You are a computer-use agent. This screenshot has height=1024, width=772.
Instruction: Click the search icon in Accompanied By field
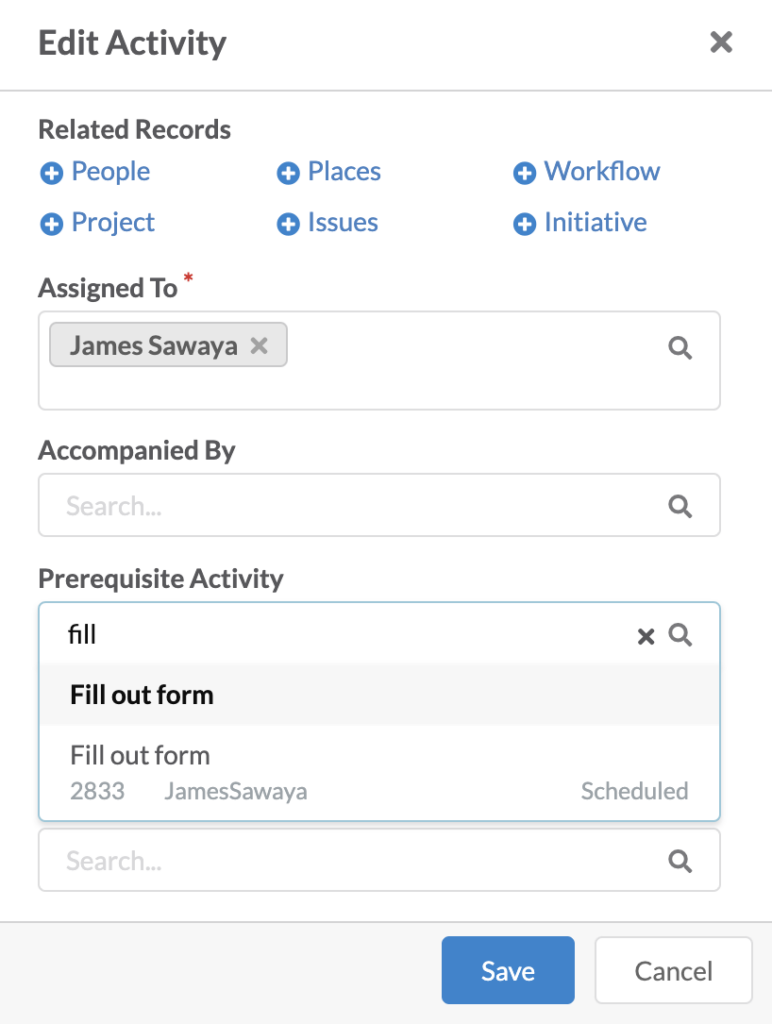(x=680, y=505)
